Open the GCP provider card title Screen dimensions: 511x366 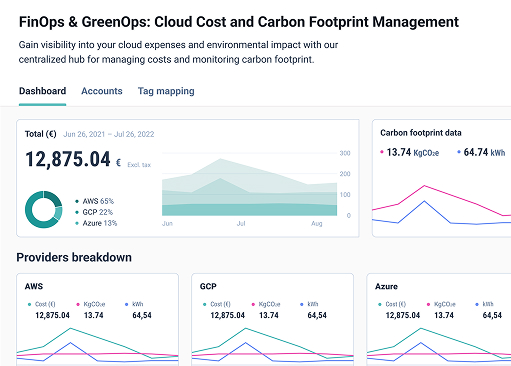[208, 287]
